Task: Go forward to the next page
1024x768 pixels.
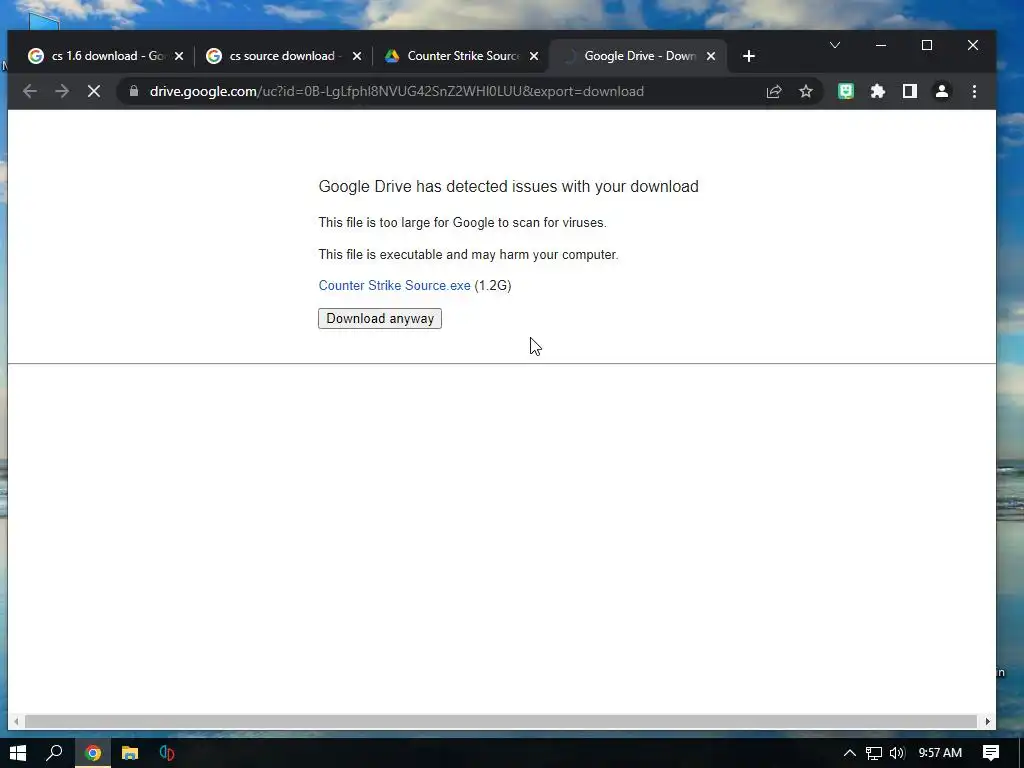Action: coord(62,91)
